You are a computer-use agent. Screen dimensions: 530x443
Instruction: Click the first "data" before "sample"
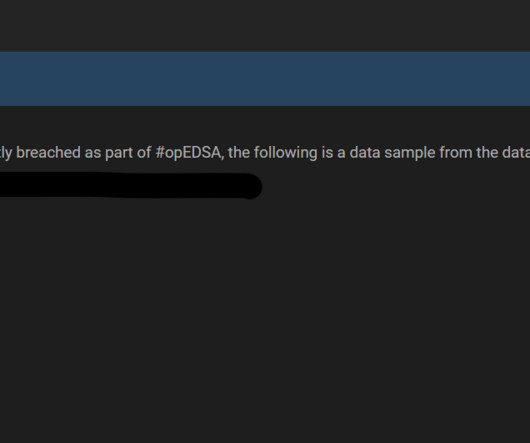pos(364,152)
